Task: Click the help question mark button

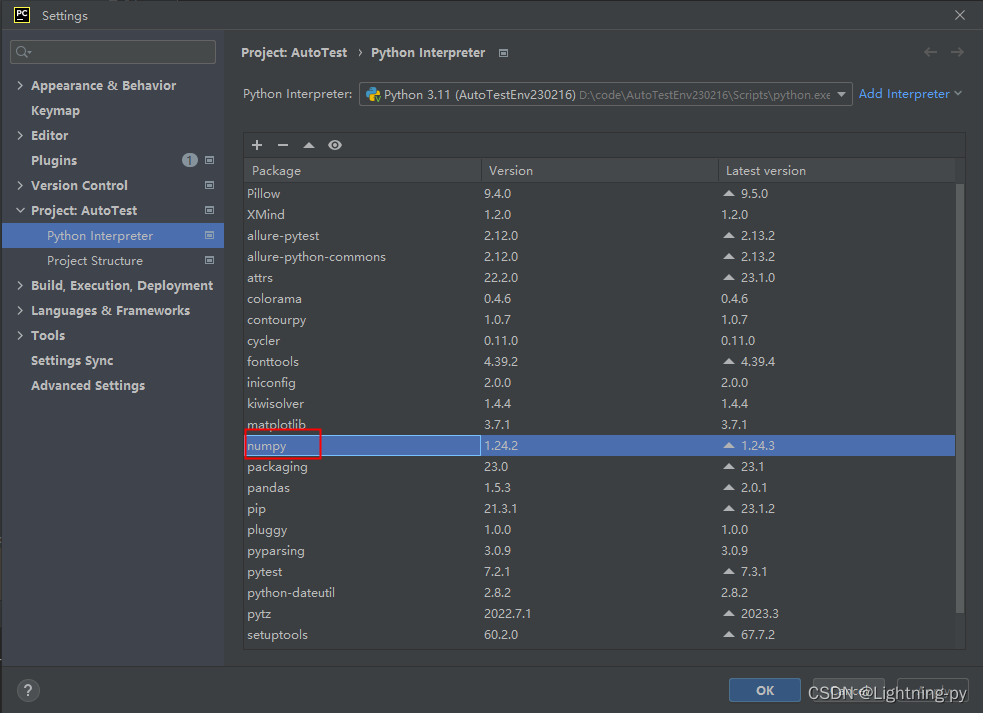Action: click(28, 690)
